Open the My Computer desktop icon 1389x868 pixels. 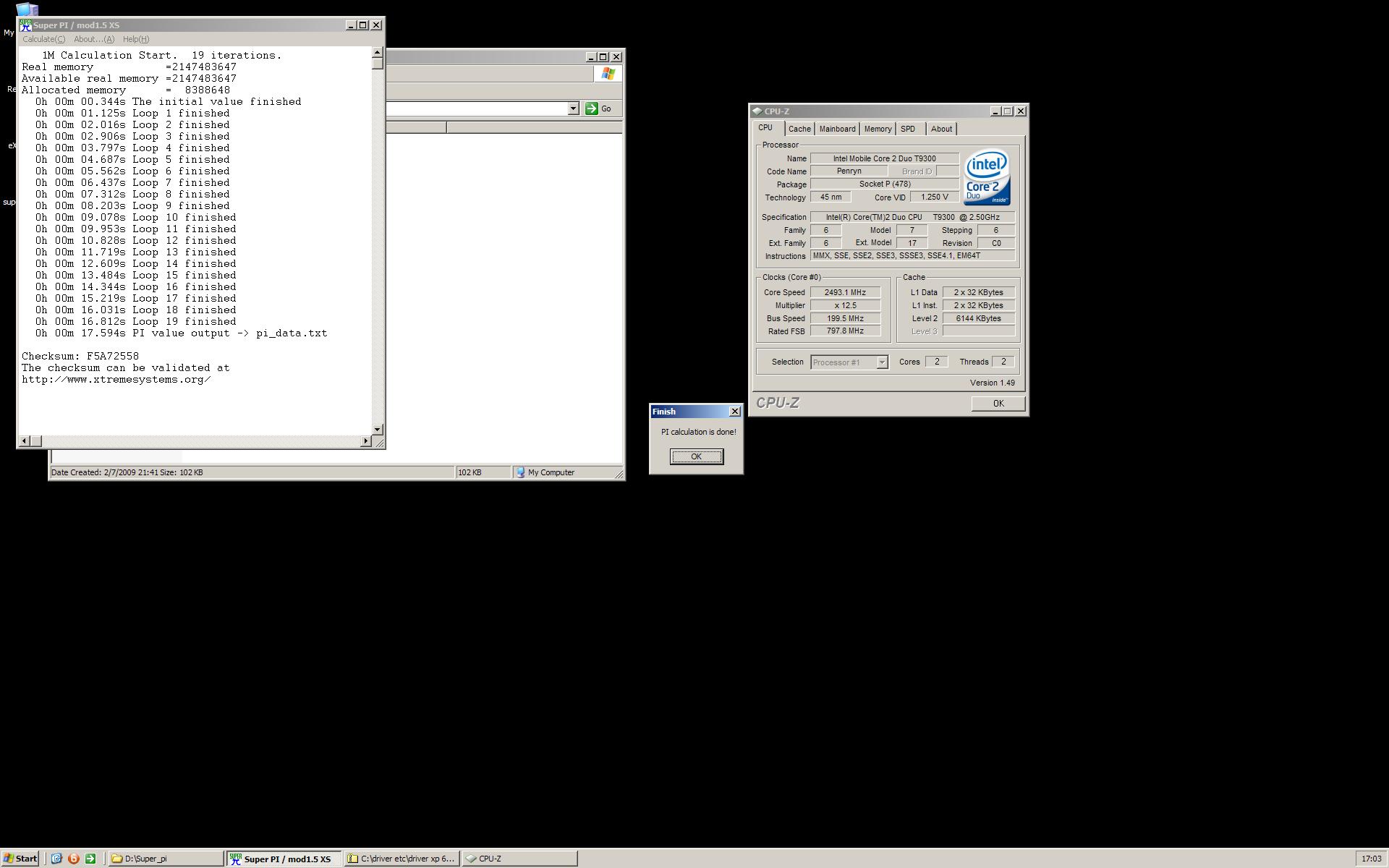pyautogui.click(x=26, y=10)
